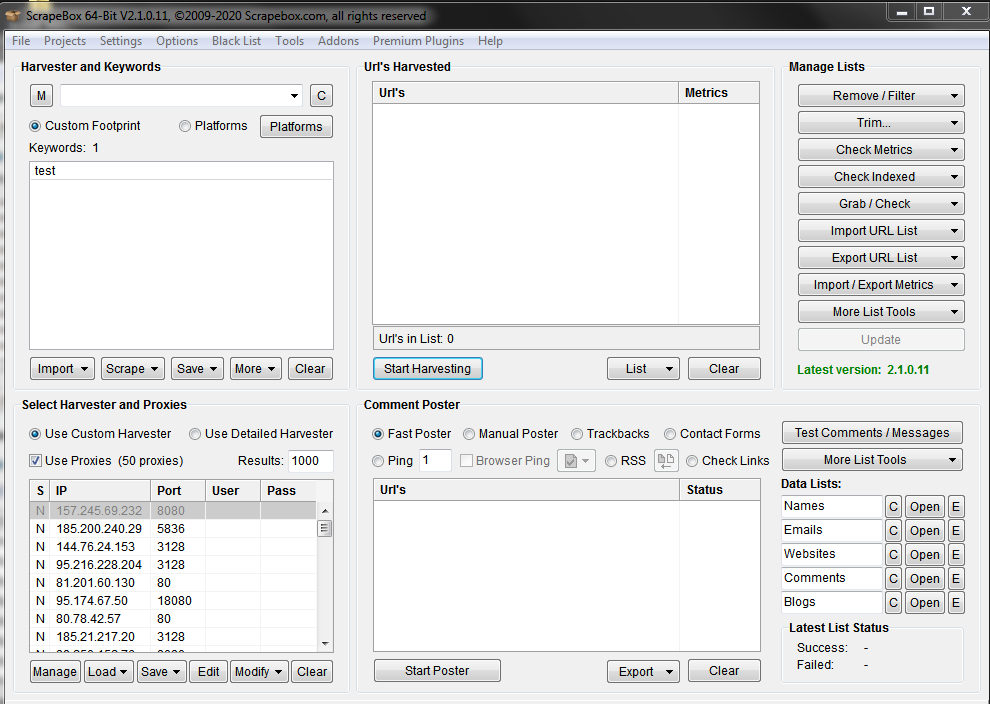Uncheck the Use Proxies checkbox
Image resolution: width=990 pixels, height=704 pixels.
[x=35, y=461]
